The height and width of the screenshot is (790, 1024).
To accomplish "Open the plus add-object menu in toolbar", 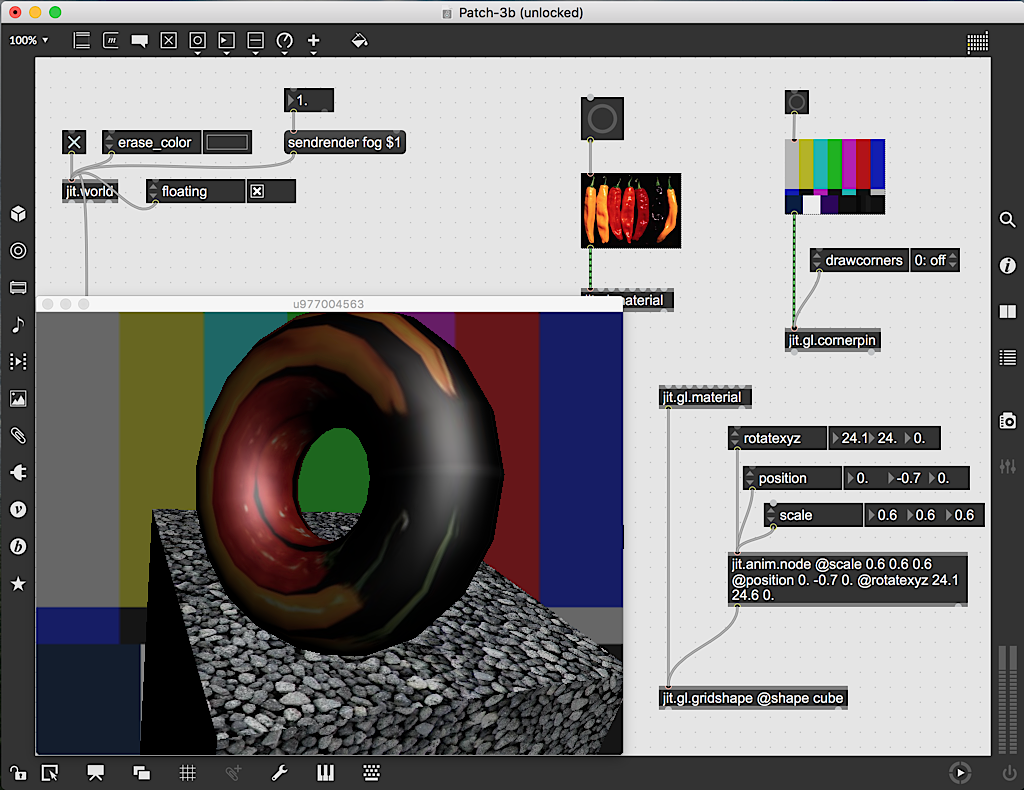I will [x=313, y=40].
